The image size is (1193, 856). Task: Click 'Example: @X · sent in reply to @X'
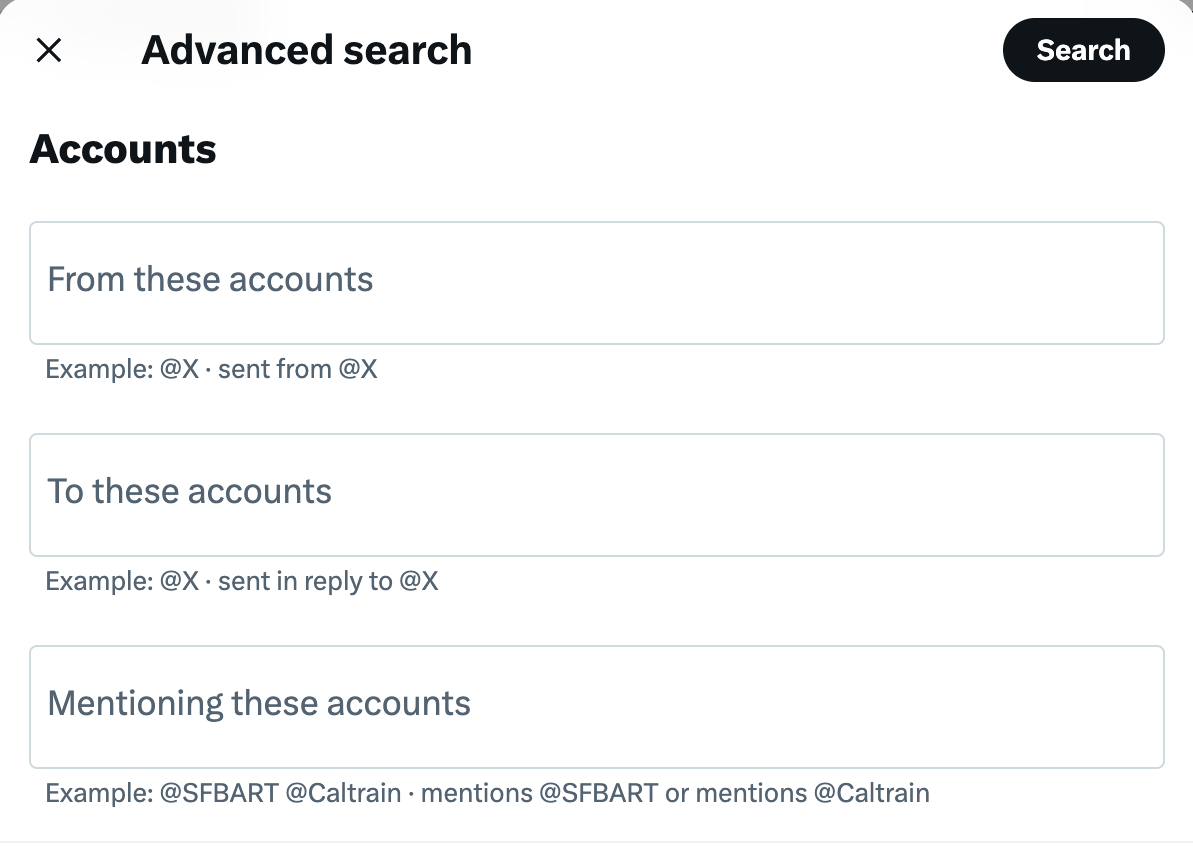tap(241, 581)
